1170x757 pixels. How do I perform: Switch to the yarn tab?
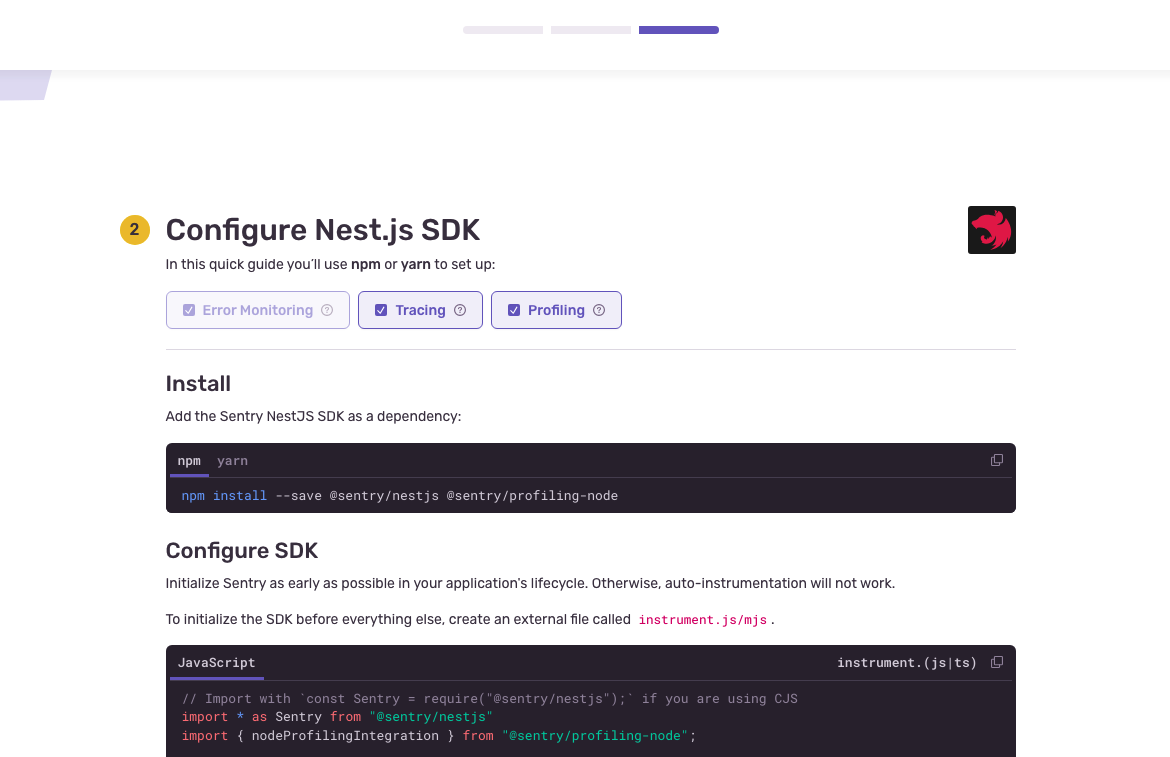coord(232,461)
